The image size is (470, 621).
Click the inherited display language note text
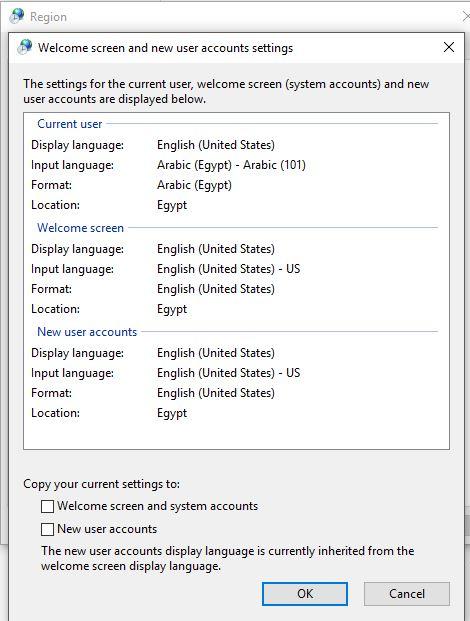point(228,558)
